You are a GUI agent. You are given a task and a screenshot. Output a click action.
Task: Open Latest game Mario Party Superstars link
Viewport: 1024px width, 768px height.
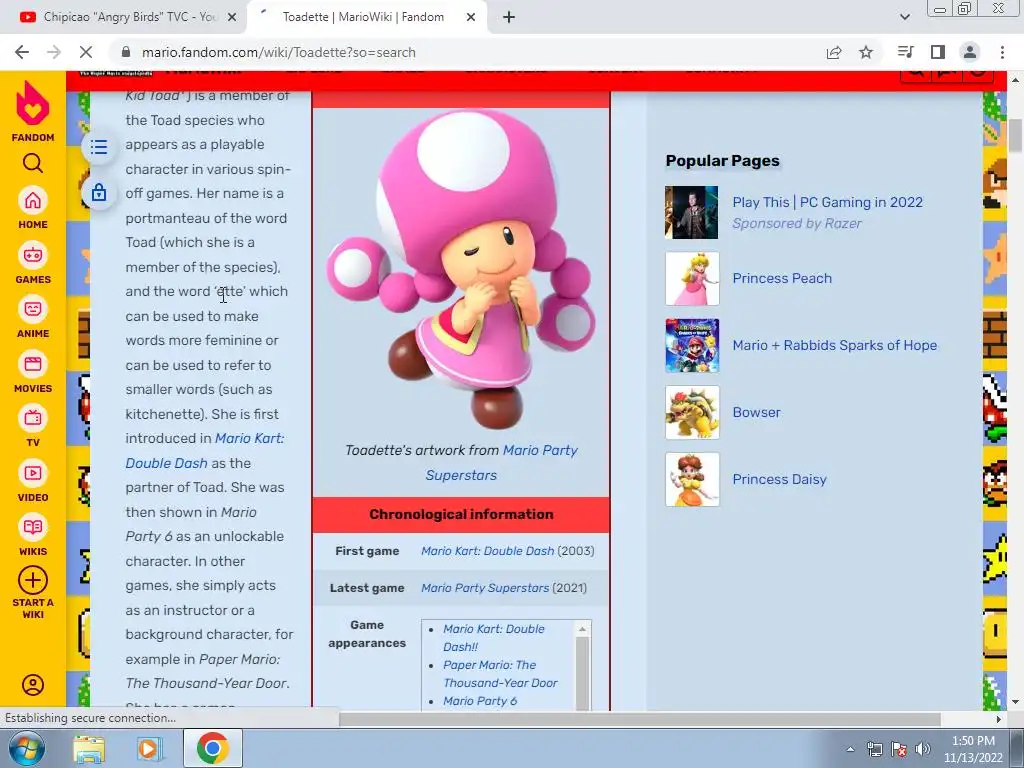[485, 588]
